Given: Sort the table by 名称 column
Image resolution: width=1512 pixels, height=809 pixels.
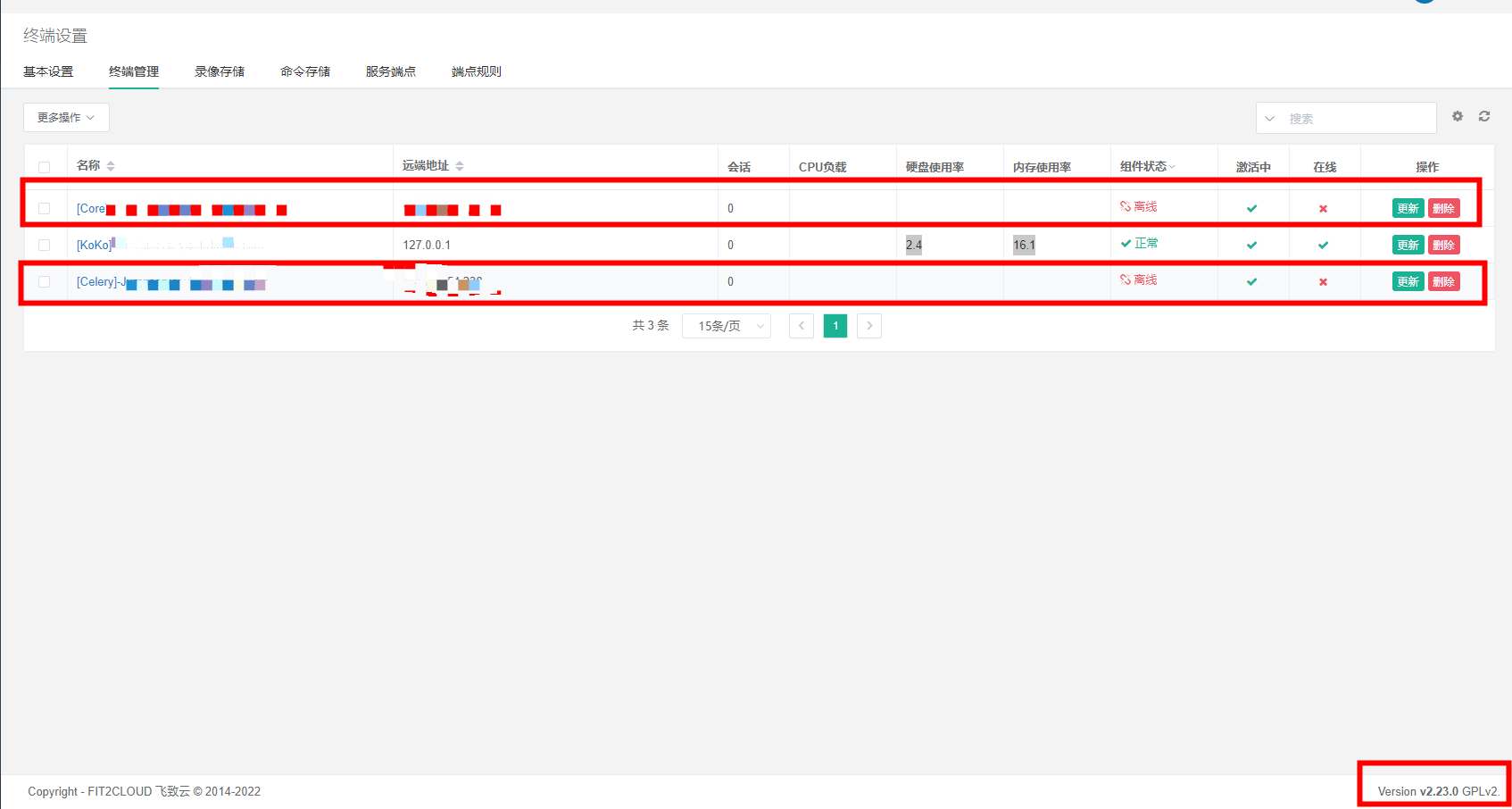Looking at the screenshot, I should 109,165.
